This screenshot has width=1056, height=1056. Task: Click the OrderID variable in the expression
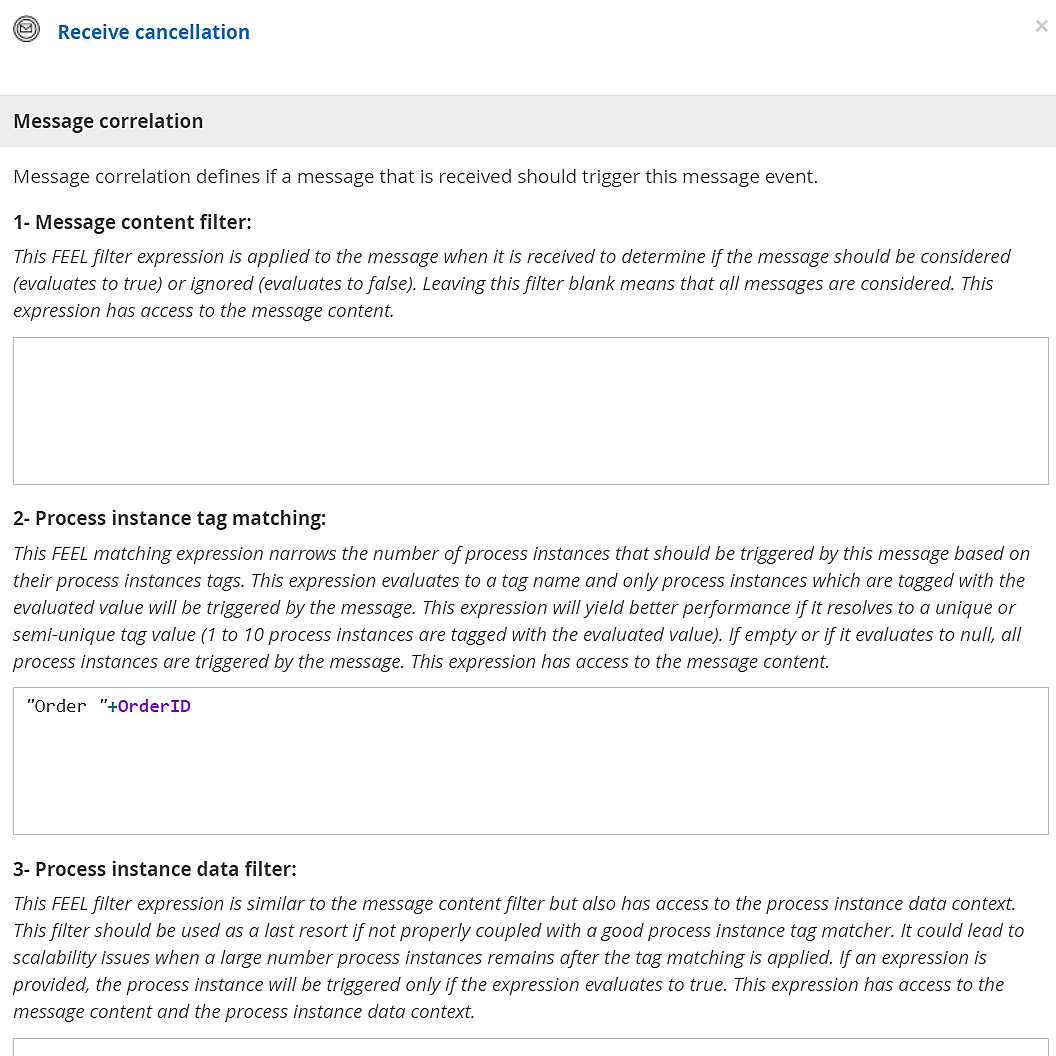pyautogui.click(x=154, y=706)
